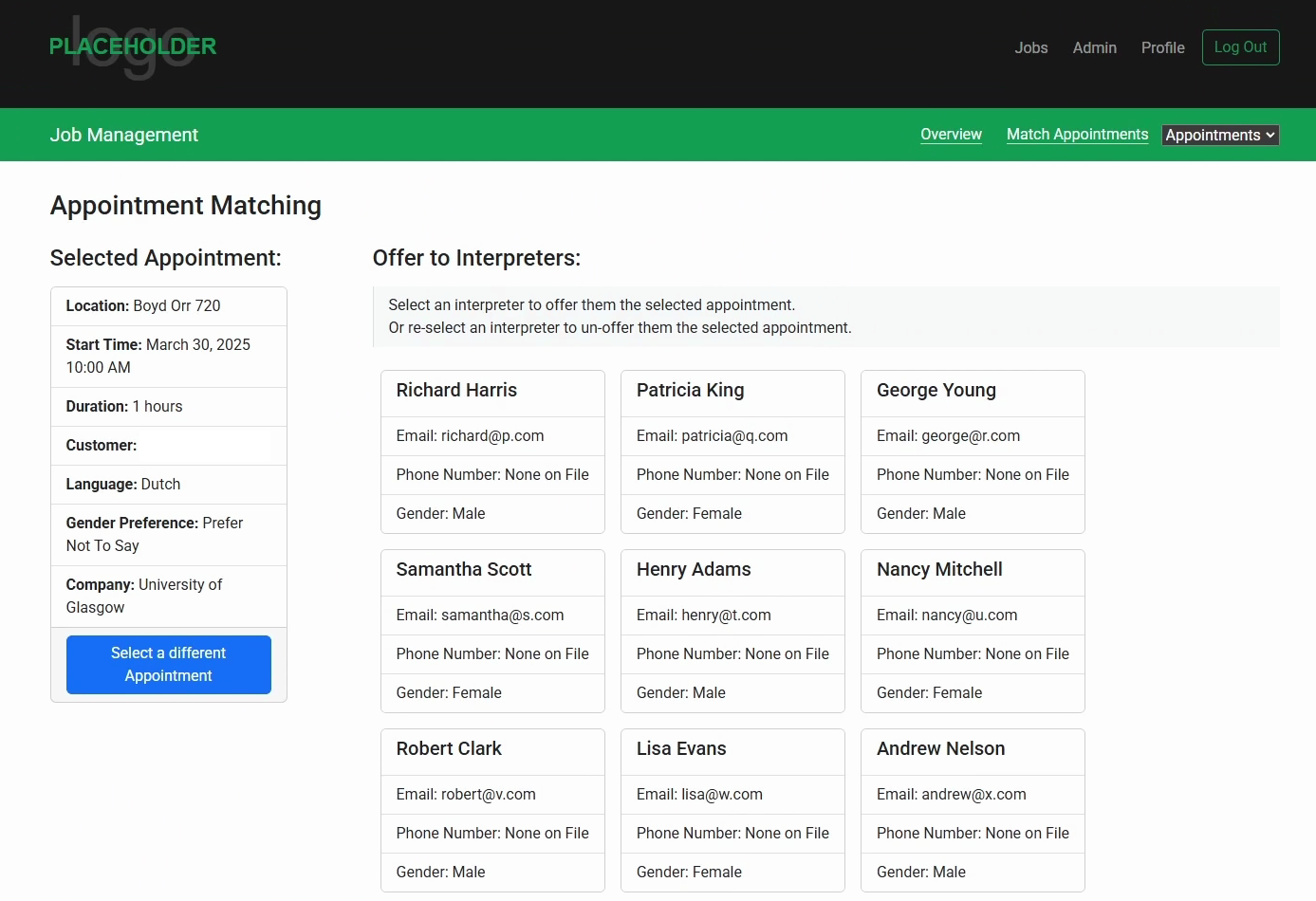Click the Placeholder logo
This screenshot has height=901, width=1316.
(133, 46)
